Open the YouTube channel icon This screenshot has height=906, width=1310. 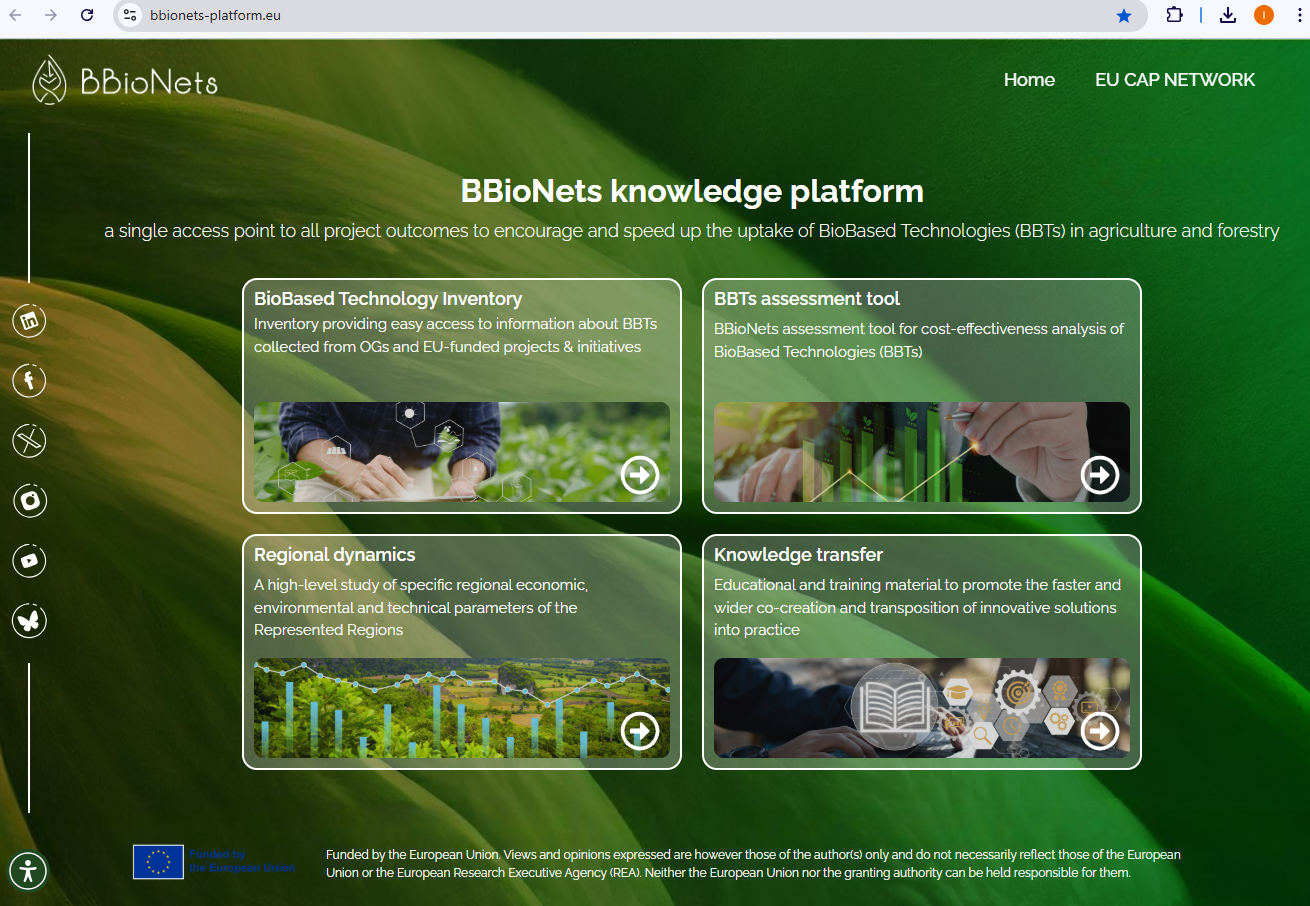pyautogui.click(x=29, y=561)
